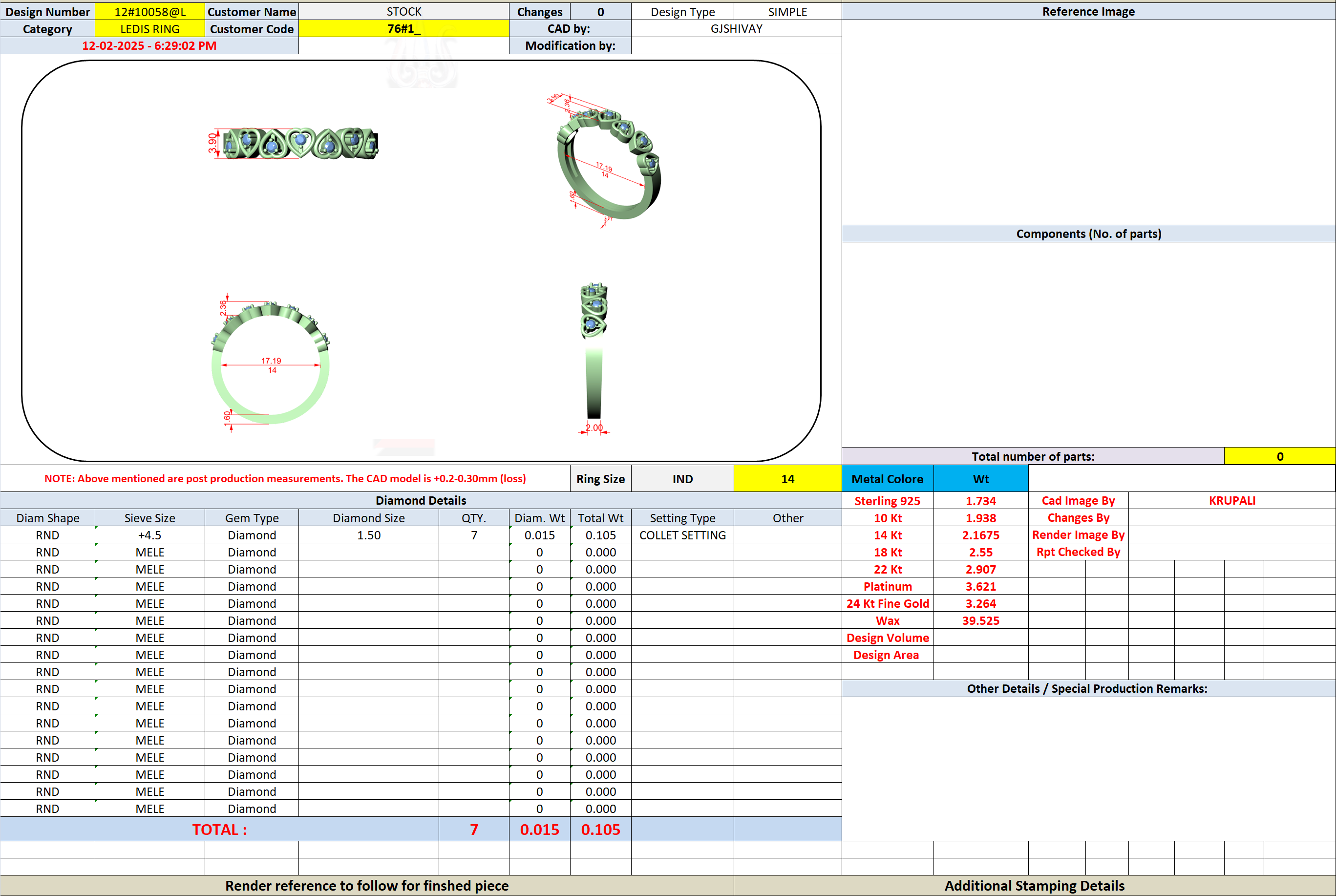The height and width of the screenshot is (896, 1336).
Task: Click the SIMPLE design type cell
Action: [787, 11]
